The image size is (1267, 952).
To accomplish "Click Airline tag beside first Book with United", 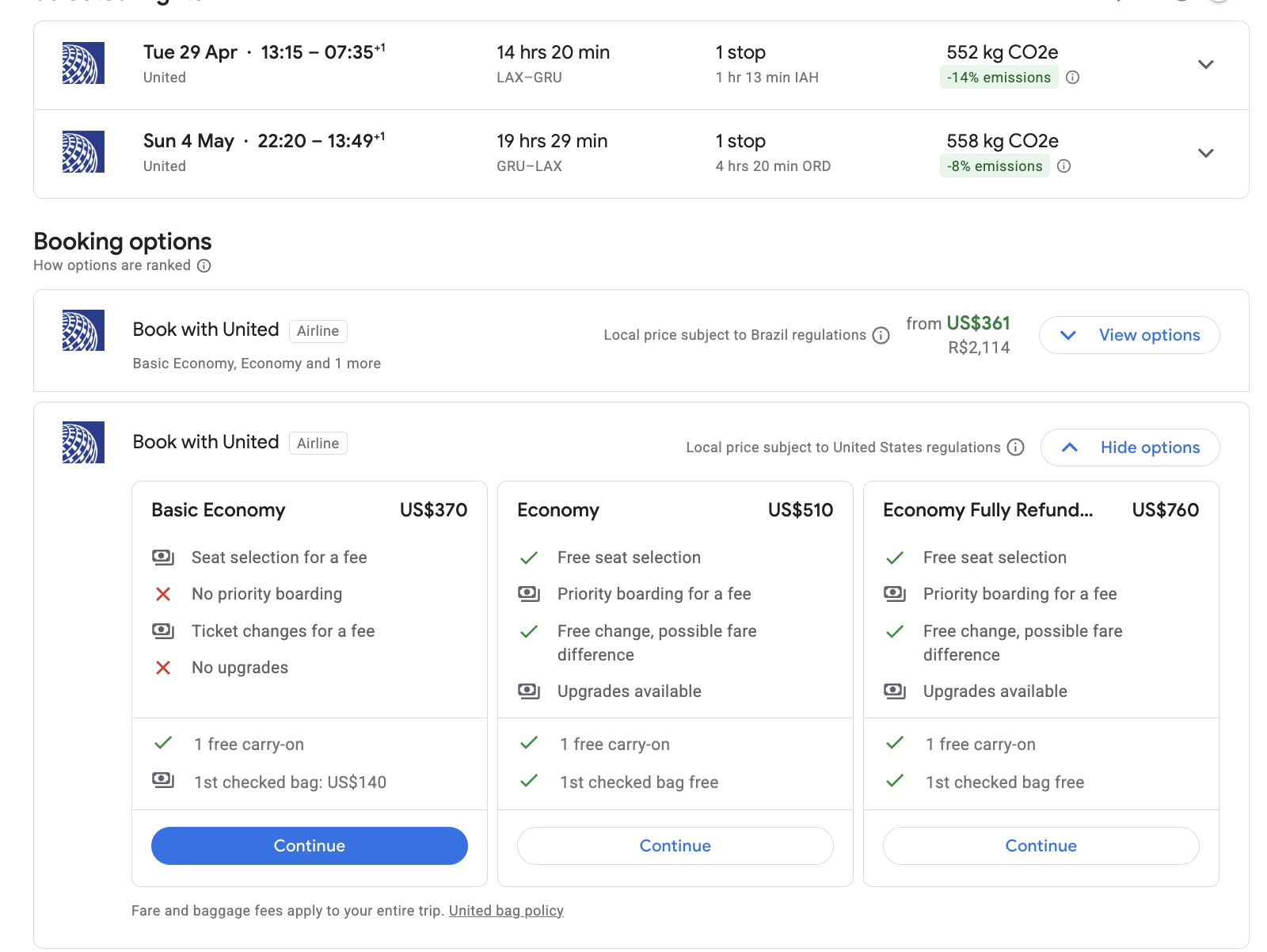I will coord(318,331).
